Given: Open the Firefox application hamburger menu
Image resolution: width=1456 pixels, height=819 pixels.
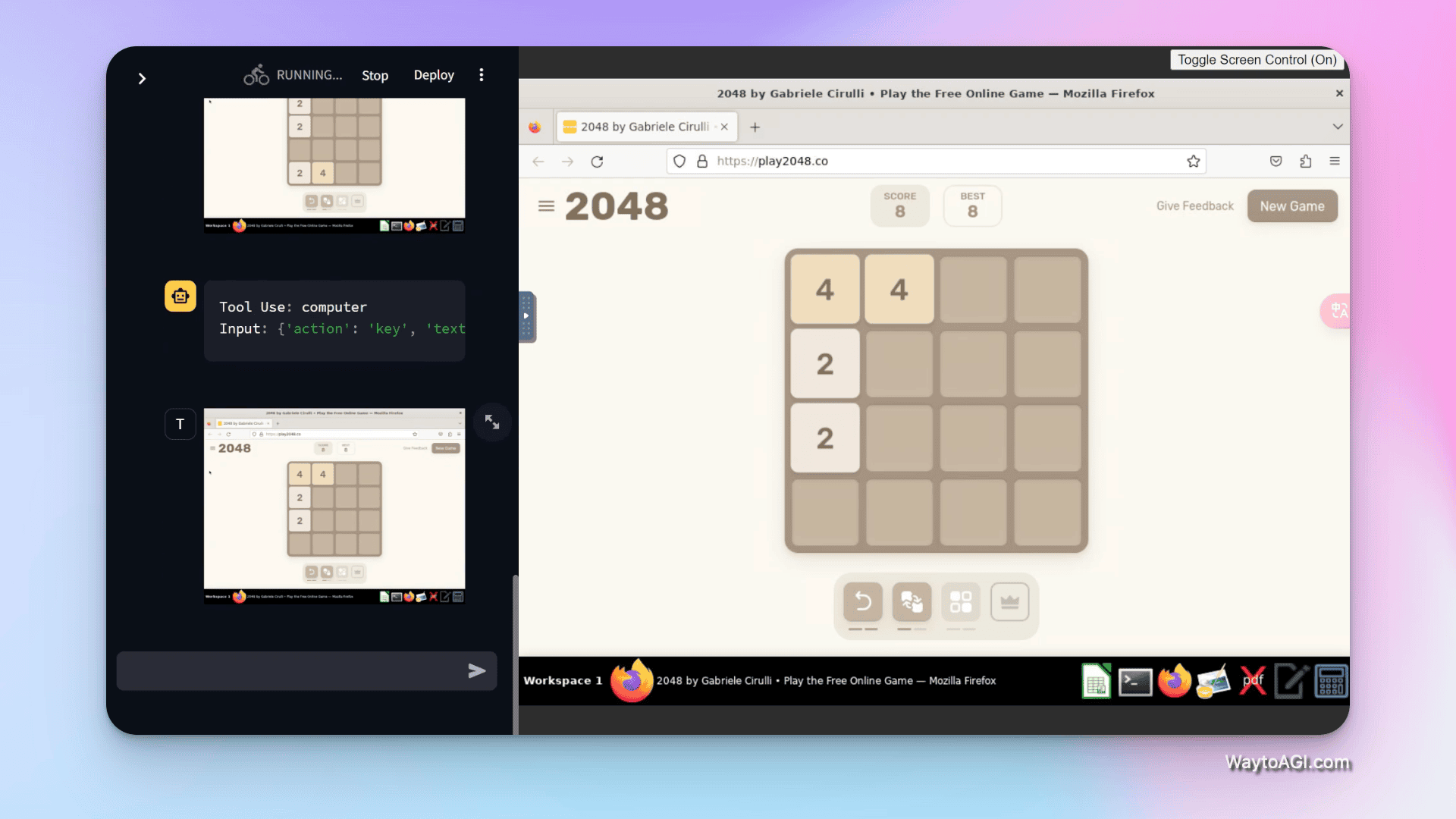Looking at the screenshot, I should pyautogui.click(x=1335, y=162).
